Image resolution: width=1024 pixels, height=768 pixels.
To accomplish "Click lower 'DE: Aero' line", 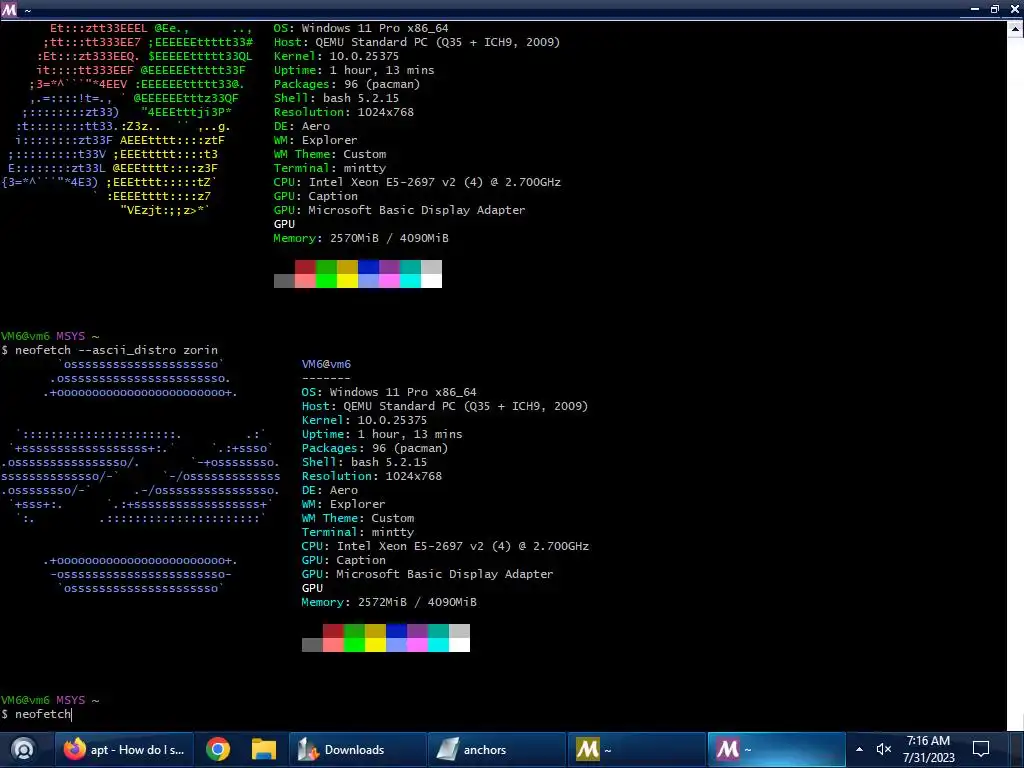I will (x=330, y=490).
